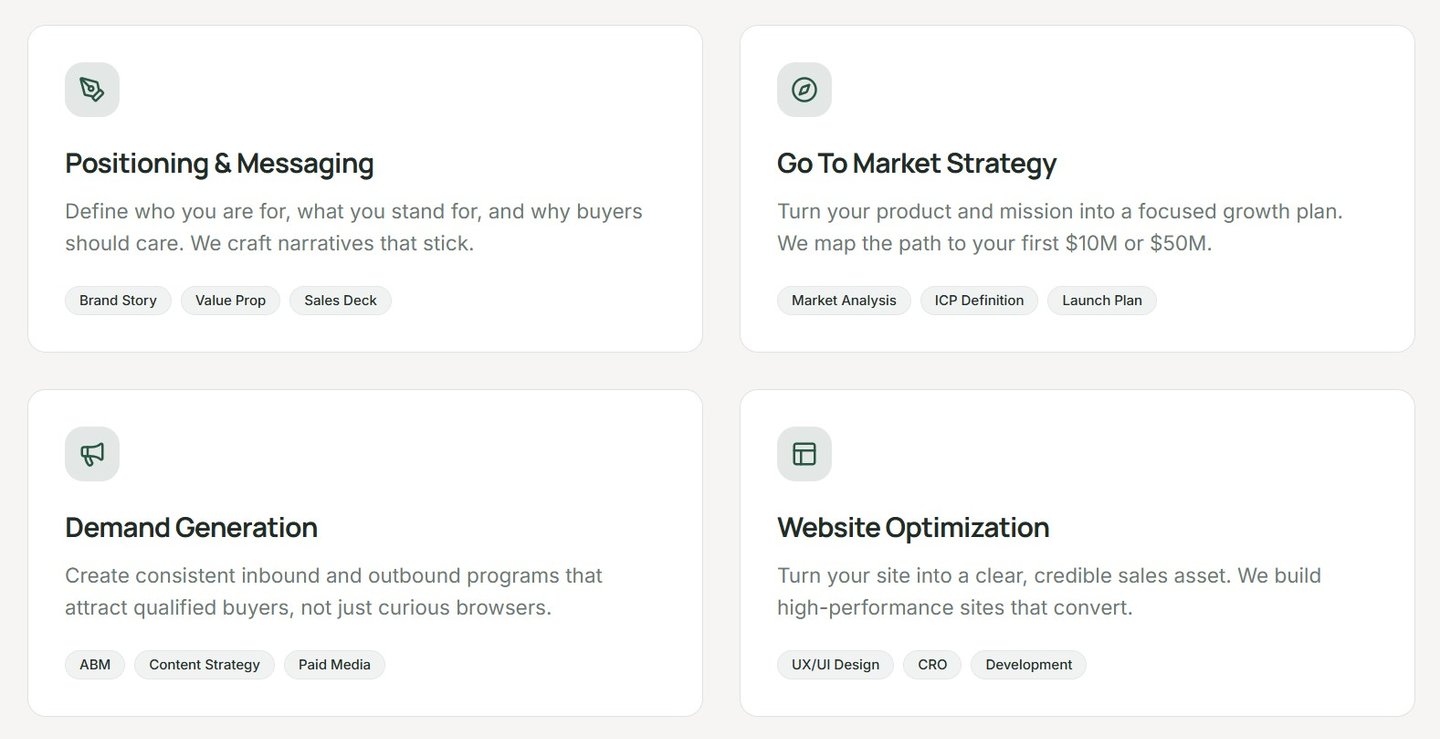Image resolution: width=1440 pixels, height=739 pixels.
Task: Click the Paid Media tag
Action: point(334,665)
